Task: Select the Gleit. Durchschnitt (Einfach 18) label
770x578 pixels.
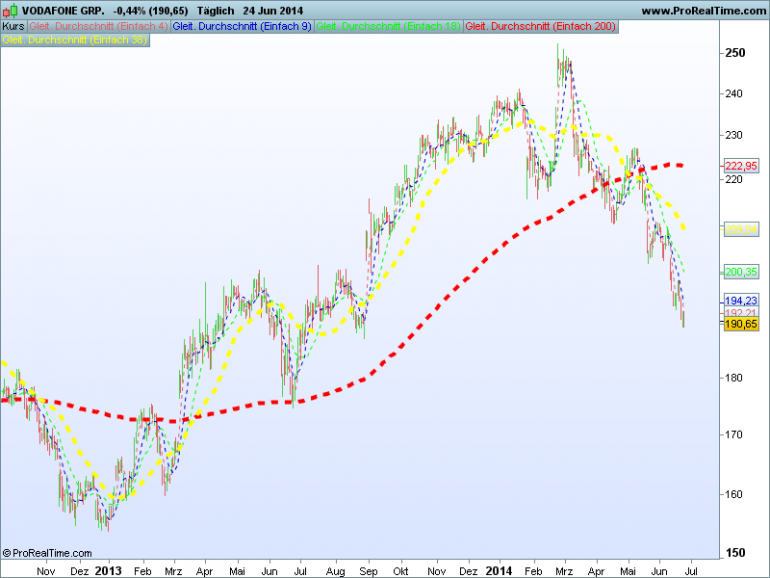Action: (388, 27)
